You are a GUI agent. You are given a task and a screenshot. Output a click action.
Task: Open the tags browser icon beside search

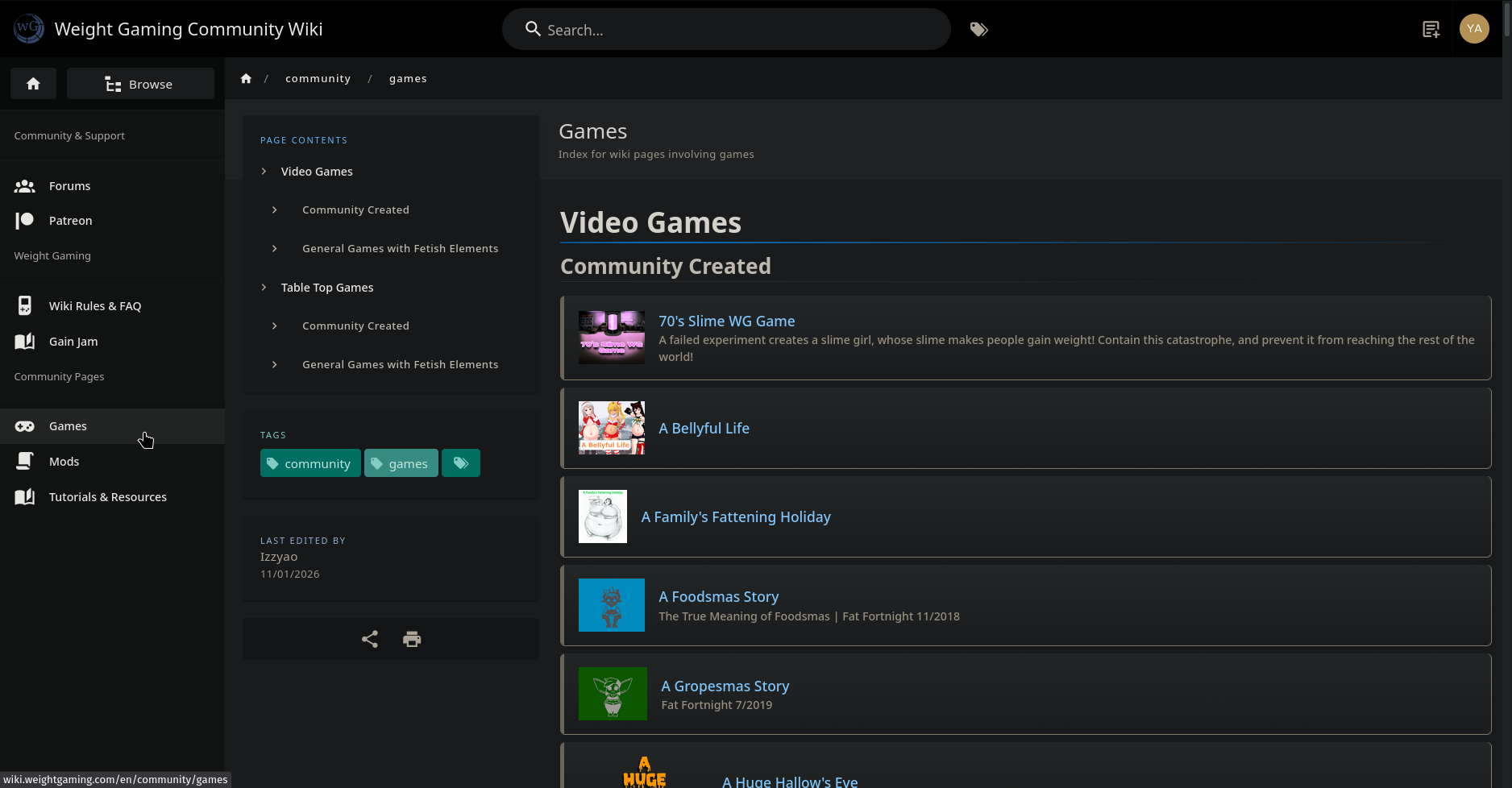tap(978, 30)
